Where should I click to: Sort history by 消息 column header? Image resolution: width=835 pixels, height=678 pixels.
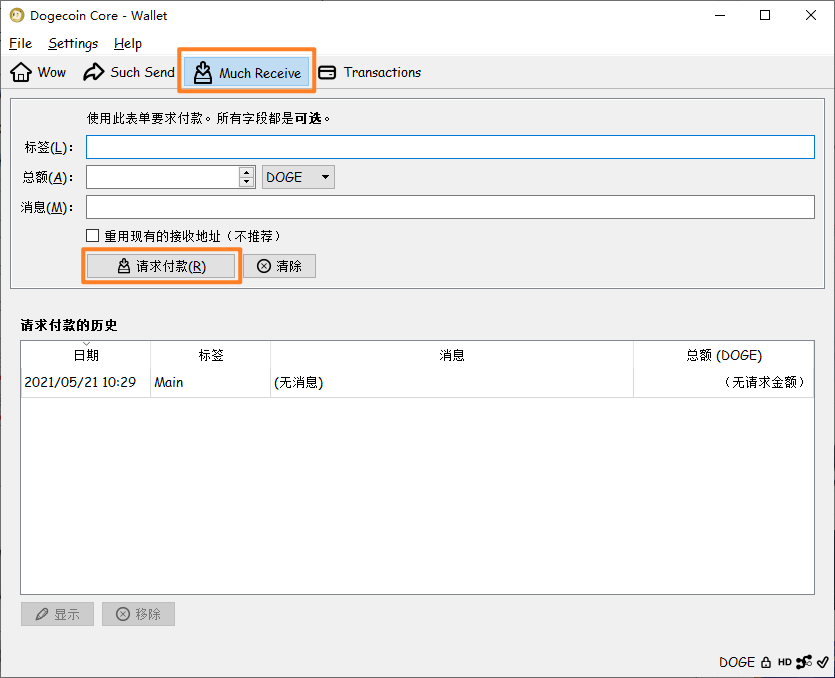pyautogui.click(x=452, y=355)
